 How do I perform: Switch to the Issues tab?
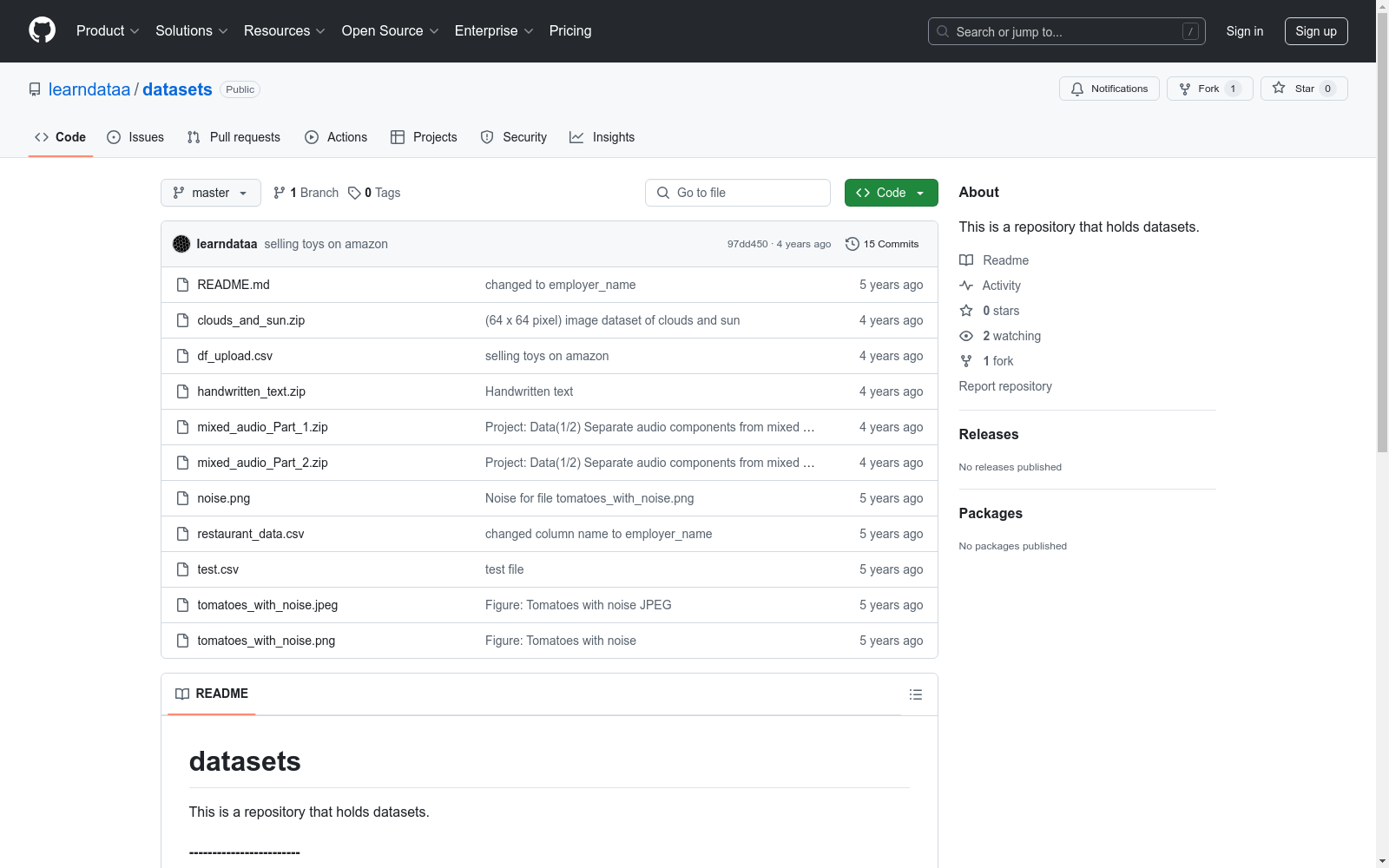point(135,137)
